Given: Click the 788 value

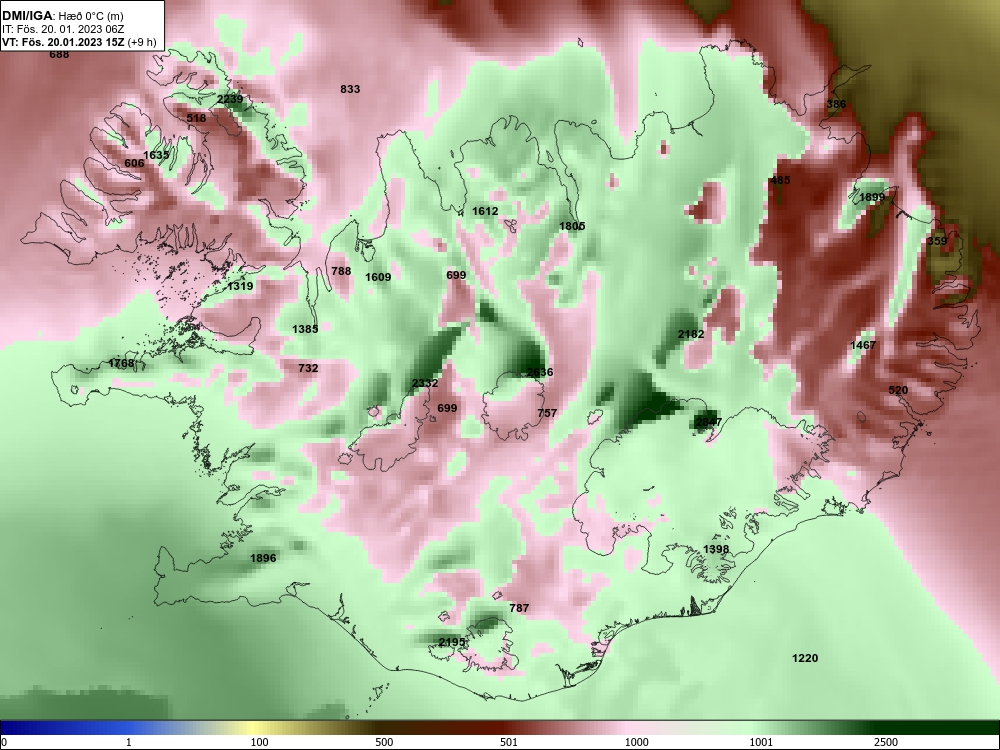Looking at the screenshot, I should click(x=341, y=272).
